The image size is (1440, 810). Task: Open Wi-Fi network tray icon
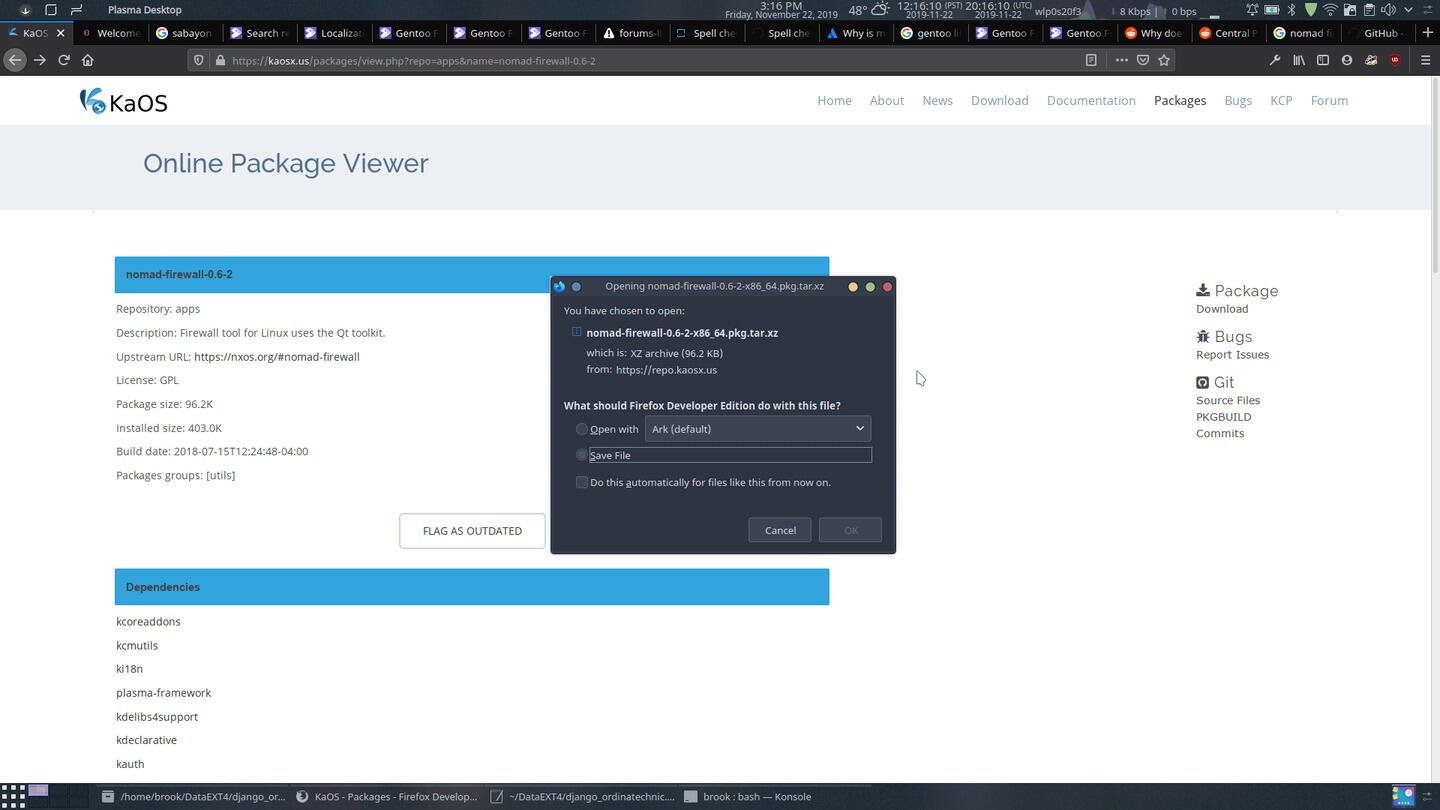[1330, 10]
